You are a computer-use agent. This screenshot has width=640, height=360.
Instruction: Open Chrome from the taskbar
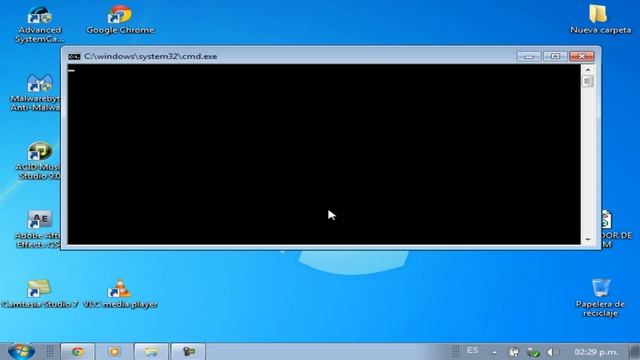coord(78,351)
